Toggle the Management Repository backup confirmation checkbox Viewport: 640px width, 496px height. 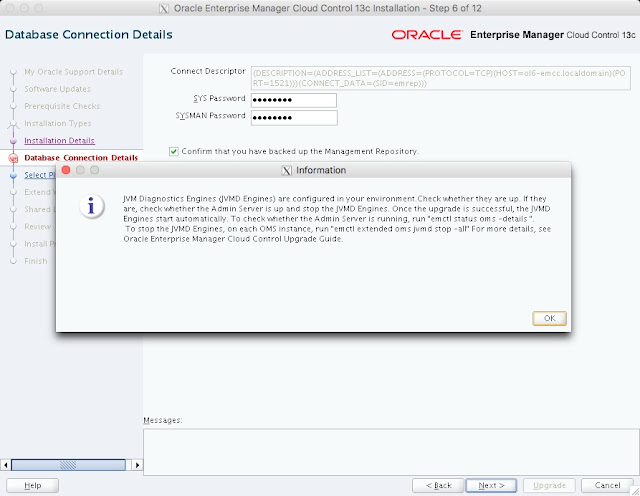coord(174,151)
